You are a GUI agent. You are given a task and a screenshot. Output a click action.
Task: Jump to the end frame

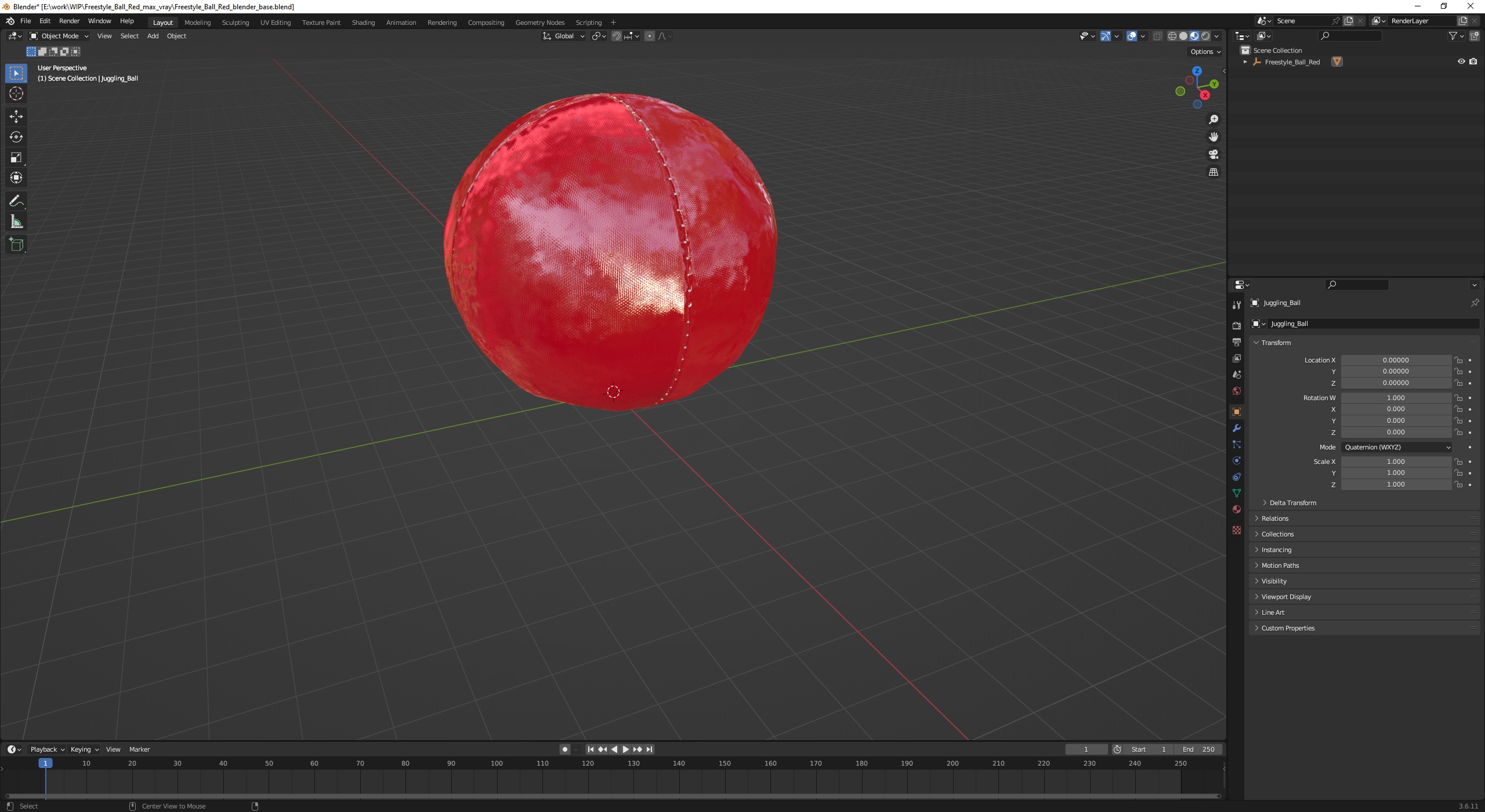650,749
